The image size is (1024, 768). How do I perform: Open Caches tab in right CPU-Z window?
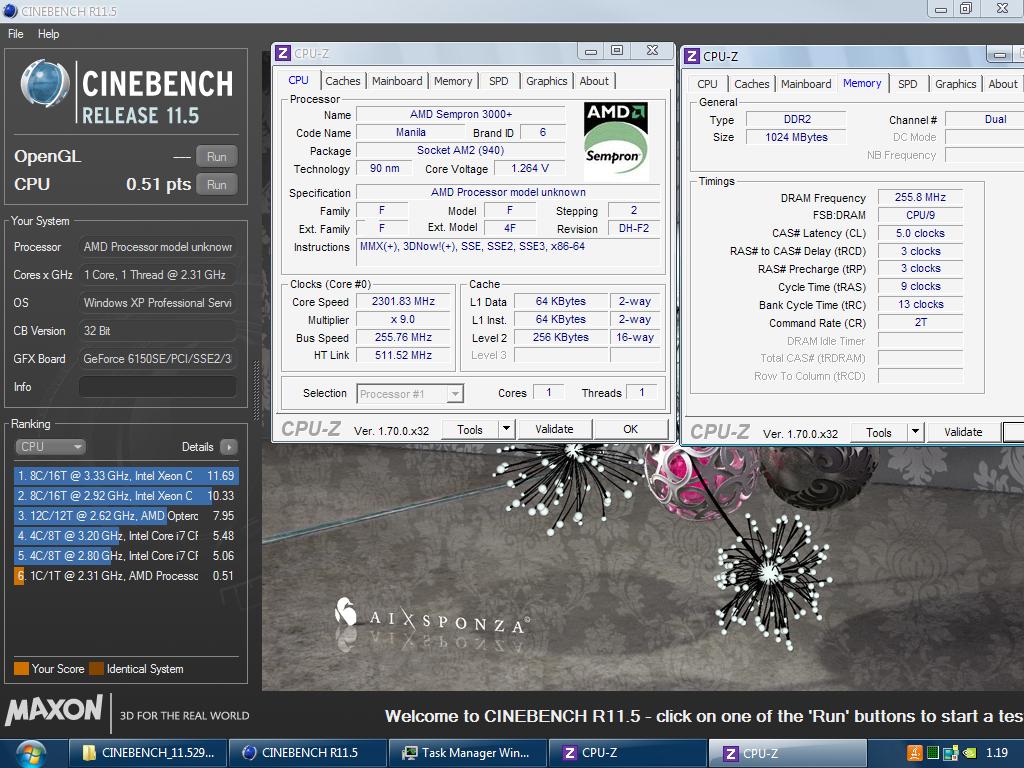pyautogui.click(x=752, y=84)
